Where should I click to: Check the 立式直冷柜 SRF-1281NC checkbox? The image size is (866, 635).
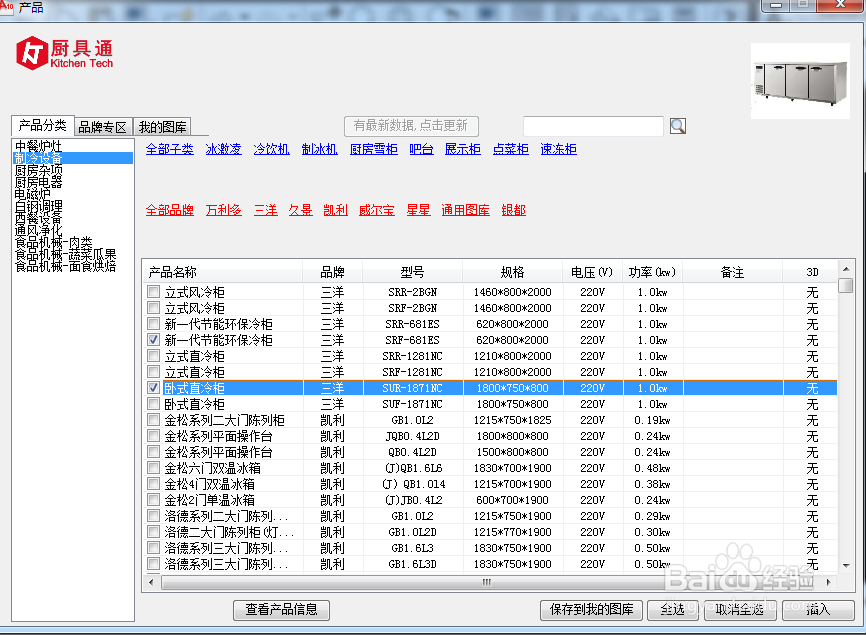pyautogui.click(x=154, y=372)
